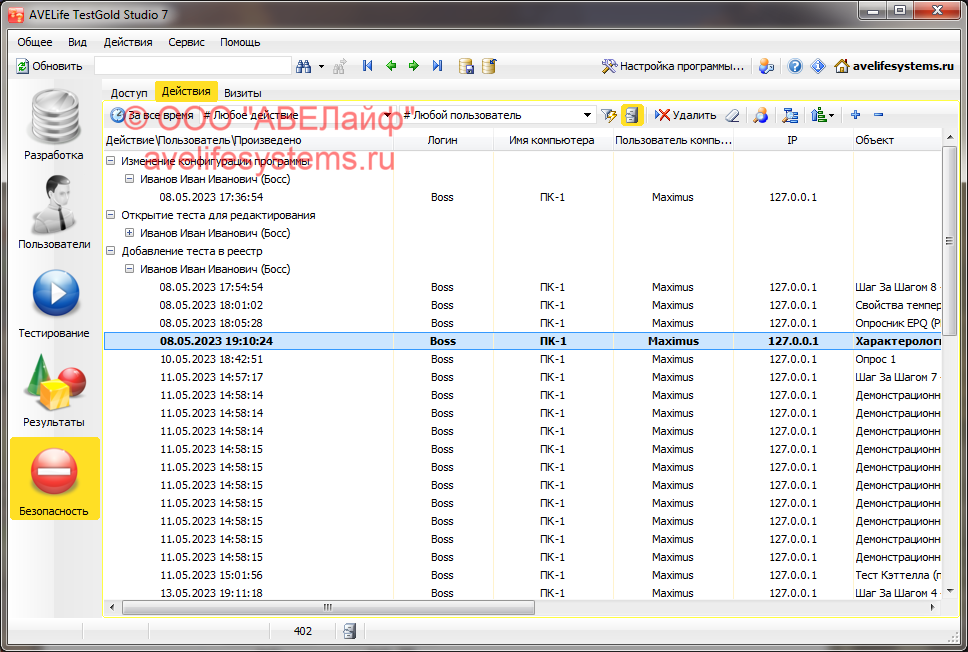The width and height of the screenshot is (968, 652).
Task: Collapse the Изменение конфигурации программы group
Action: 111,161
